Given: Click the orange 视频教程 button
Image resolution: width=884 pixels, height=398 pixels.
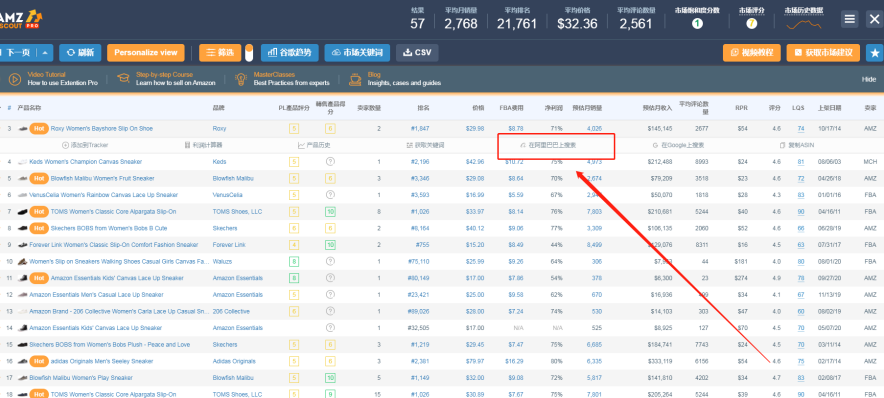Looking at the screenshot, I should coord(752,53).
